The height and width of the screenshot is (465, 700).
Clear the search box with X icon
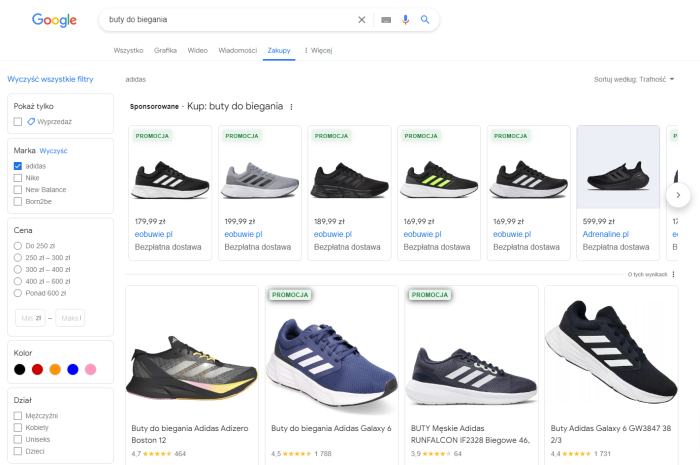pyautogui.click(x=362, y=20)
